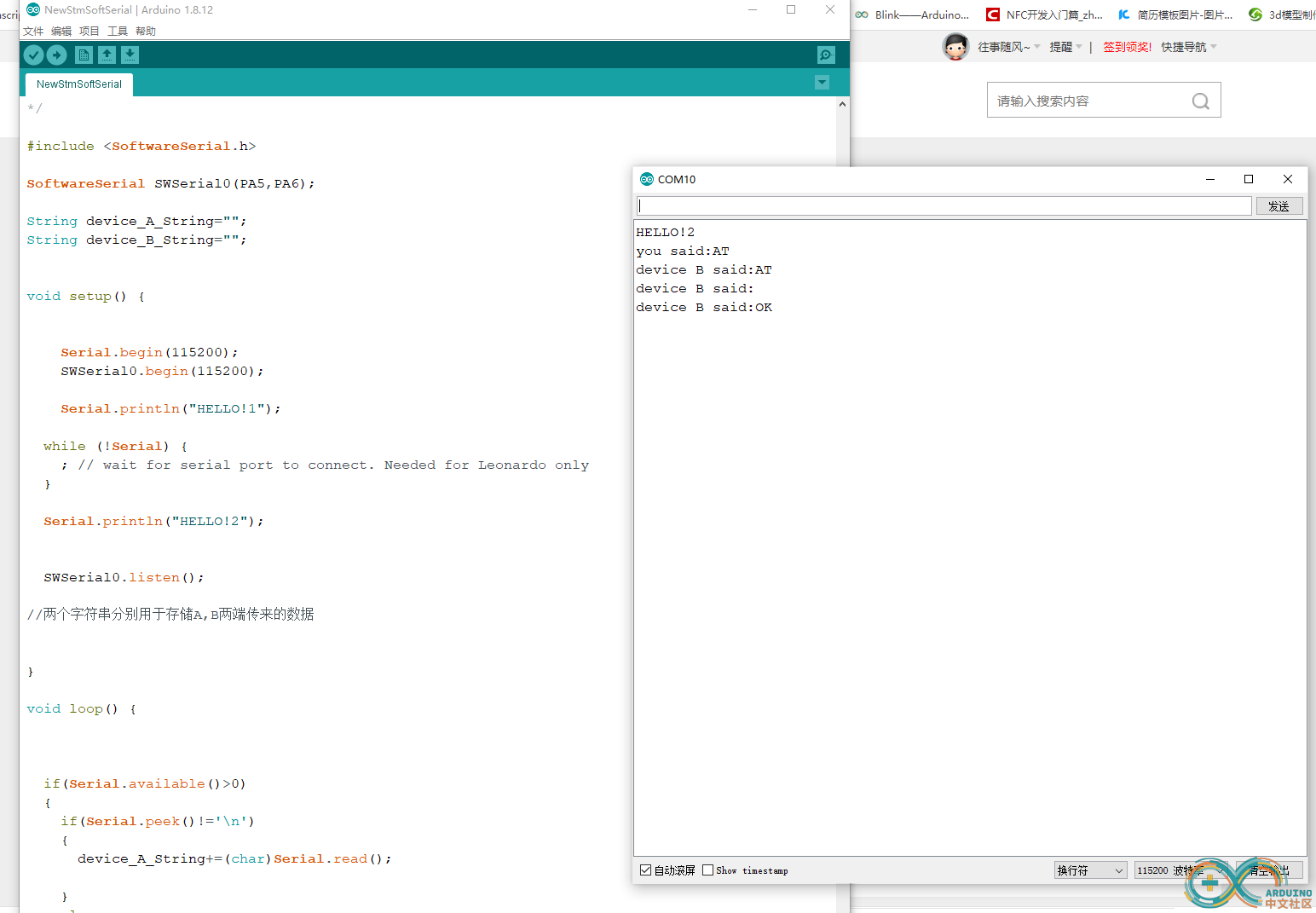Enable the Show timestamp checkbox
Screen dimensions: 1316x913
click(x=707, y=870)
